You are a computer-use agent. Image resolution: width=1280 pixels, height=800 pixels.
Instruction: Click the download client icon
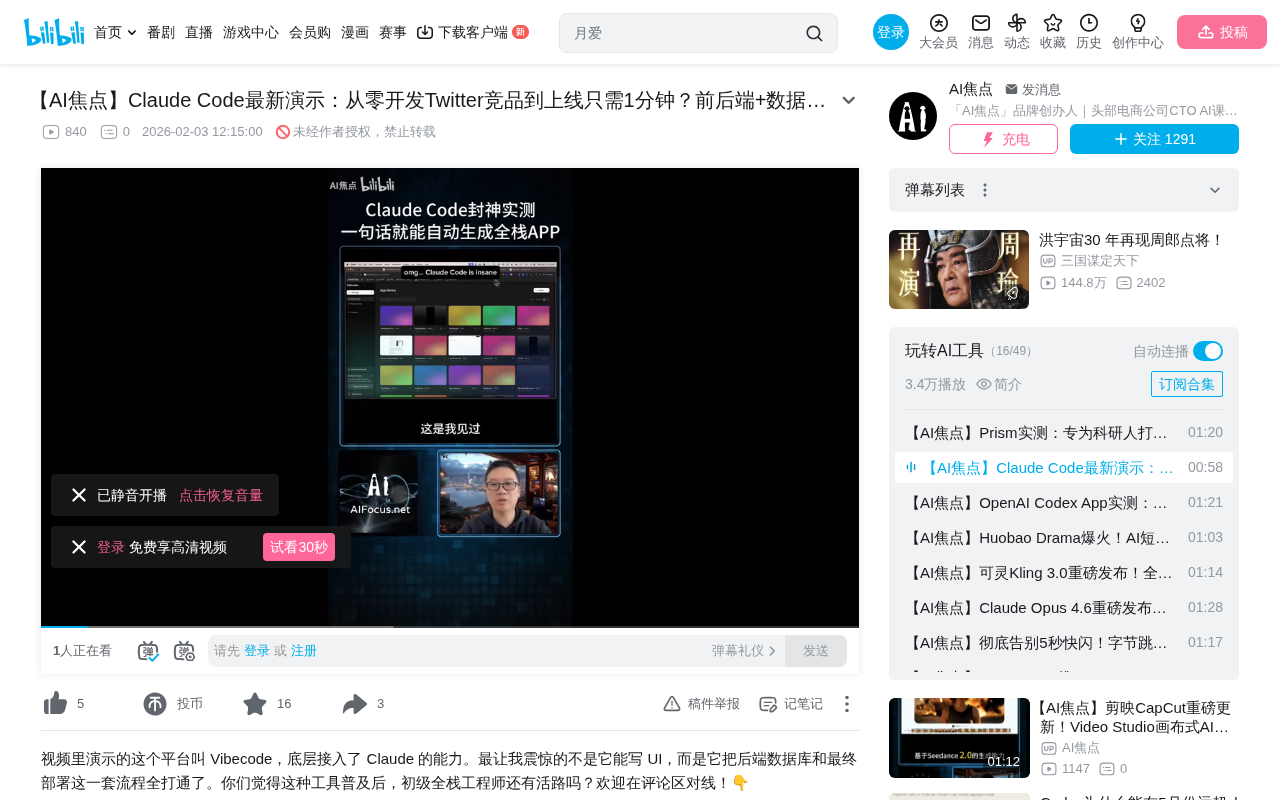click(425, 32)
